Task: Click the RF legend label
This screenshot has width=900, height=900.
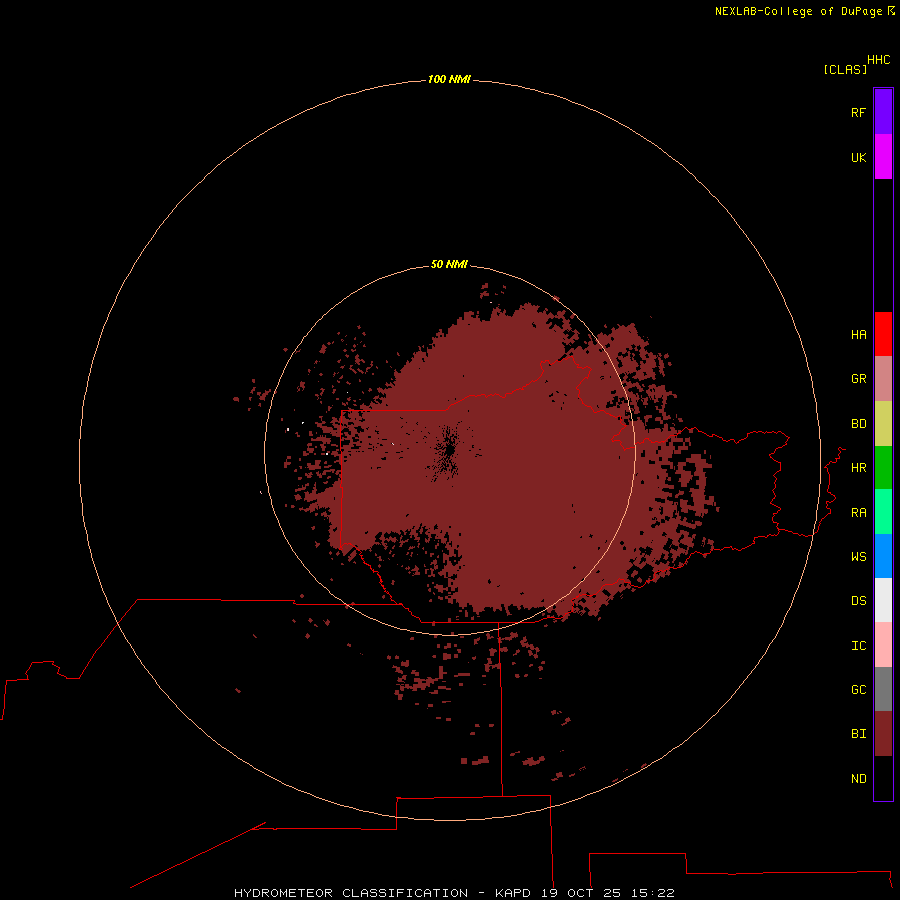Action: (859, 112)
